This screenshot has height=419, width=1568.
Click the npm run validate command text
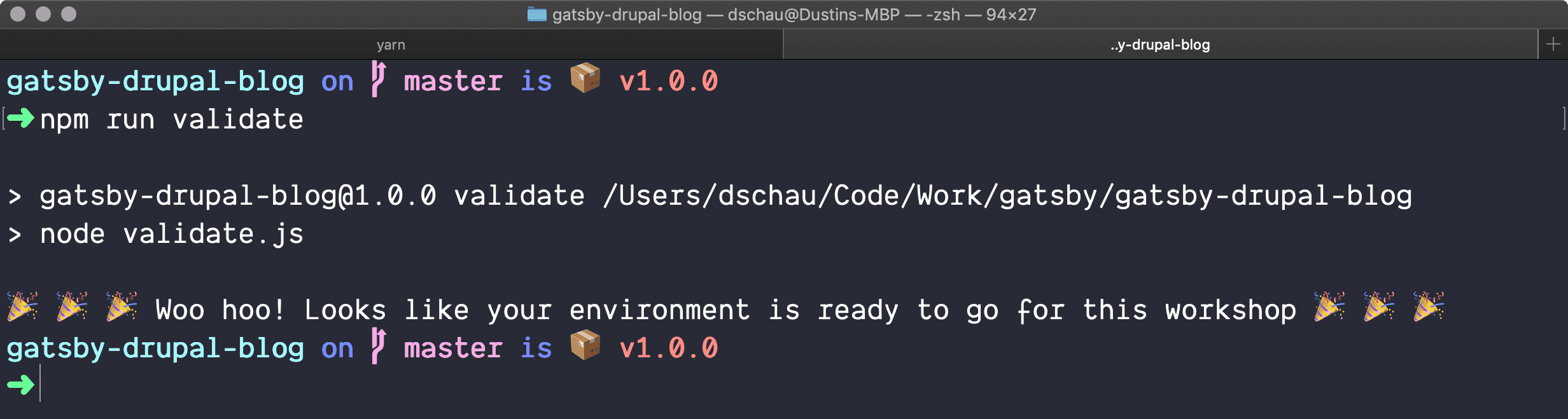[x=172, y=120]
